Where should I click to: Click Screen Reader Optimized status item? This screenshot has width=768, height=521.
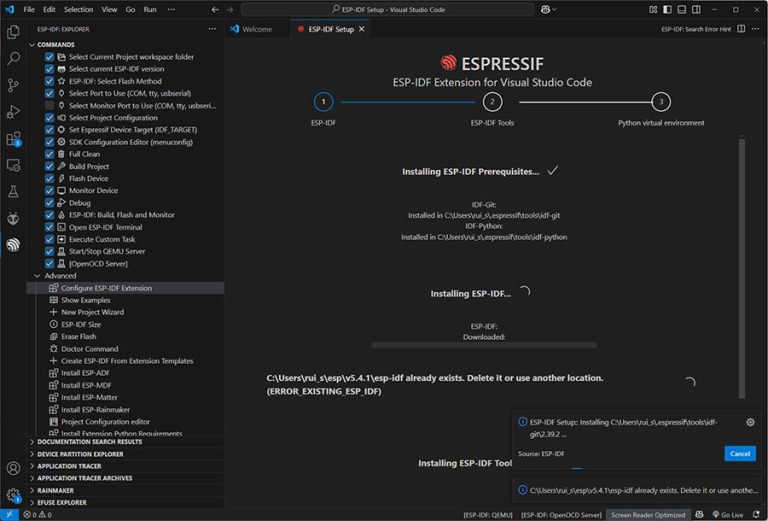click(x=648, y=515)
